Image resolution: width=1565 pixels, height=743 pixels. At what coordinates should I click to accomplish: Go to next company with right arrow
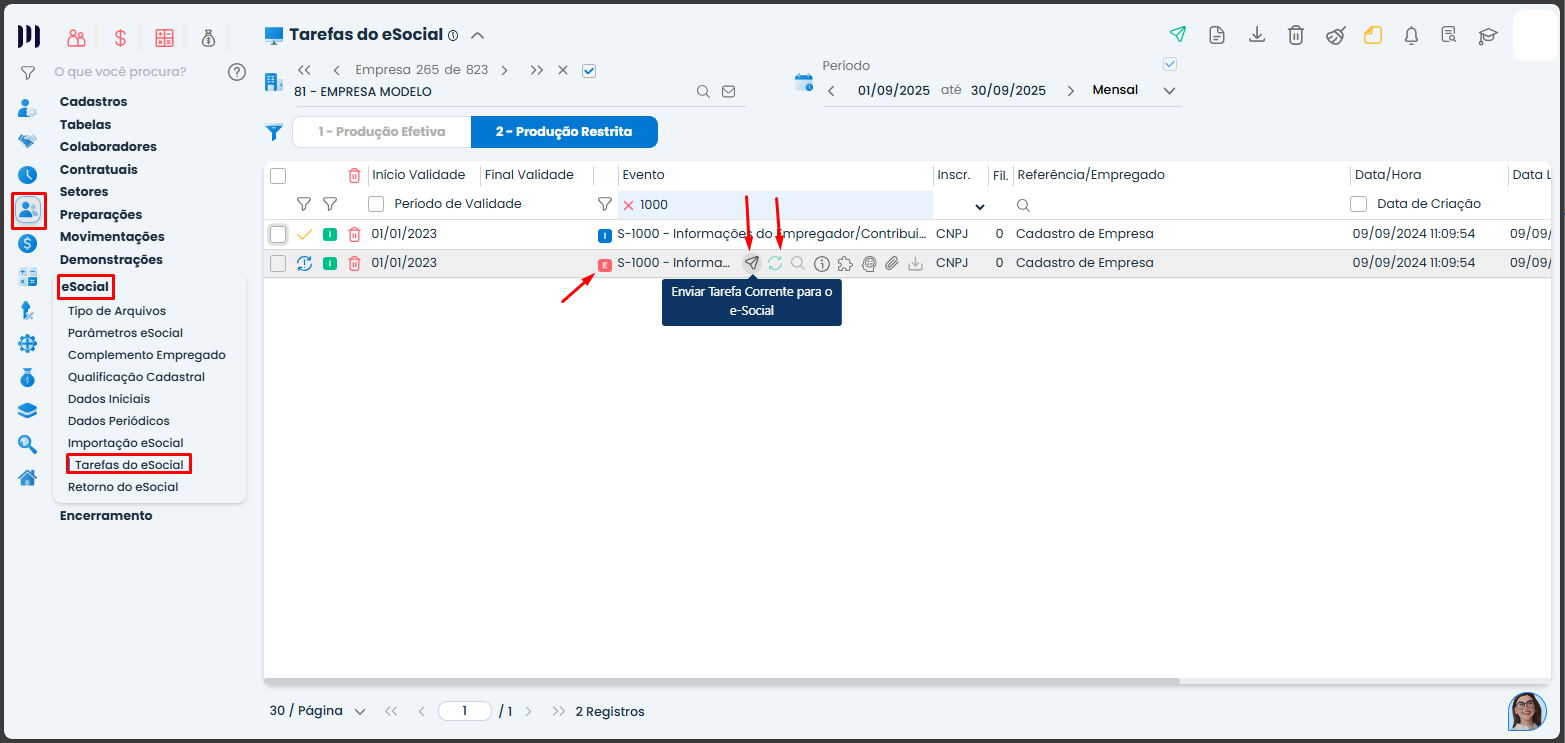pos(505,70)
